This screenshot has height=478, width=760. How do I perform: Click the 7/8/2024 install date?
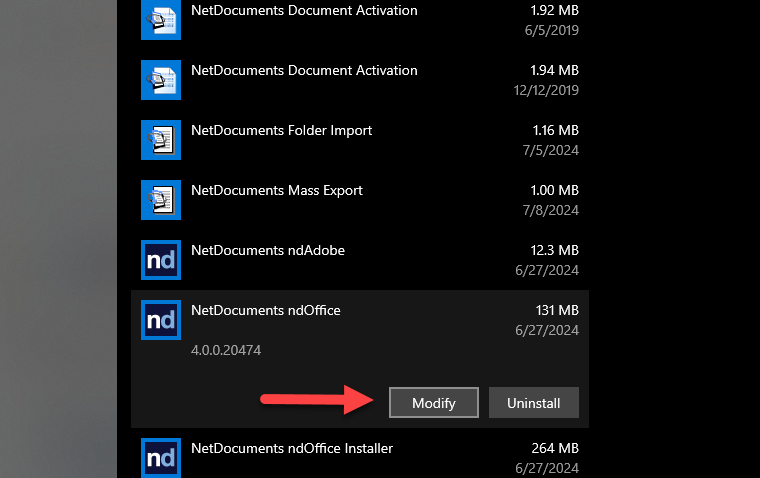pyautogui.click(x=551, y=210)
